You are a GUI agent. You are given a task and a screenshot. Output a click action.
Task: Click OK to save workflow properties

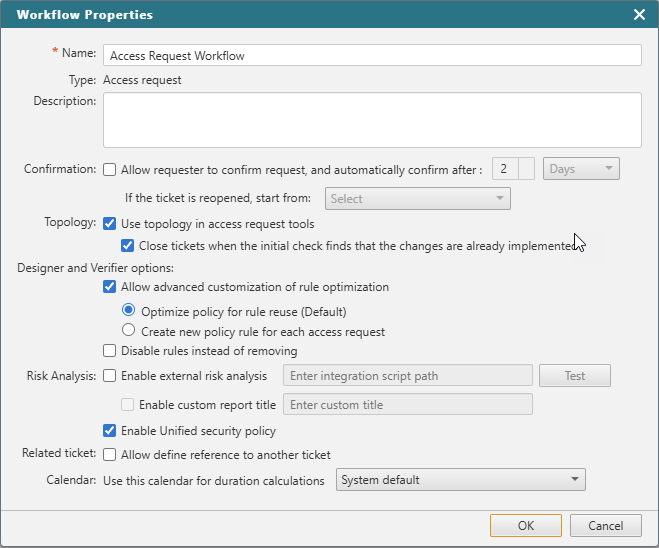(525, 525)
